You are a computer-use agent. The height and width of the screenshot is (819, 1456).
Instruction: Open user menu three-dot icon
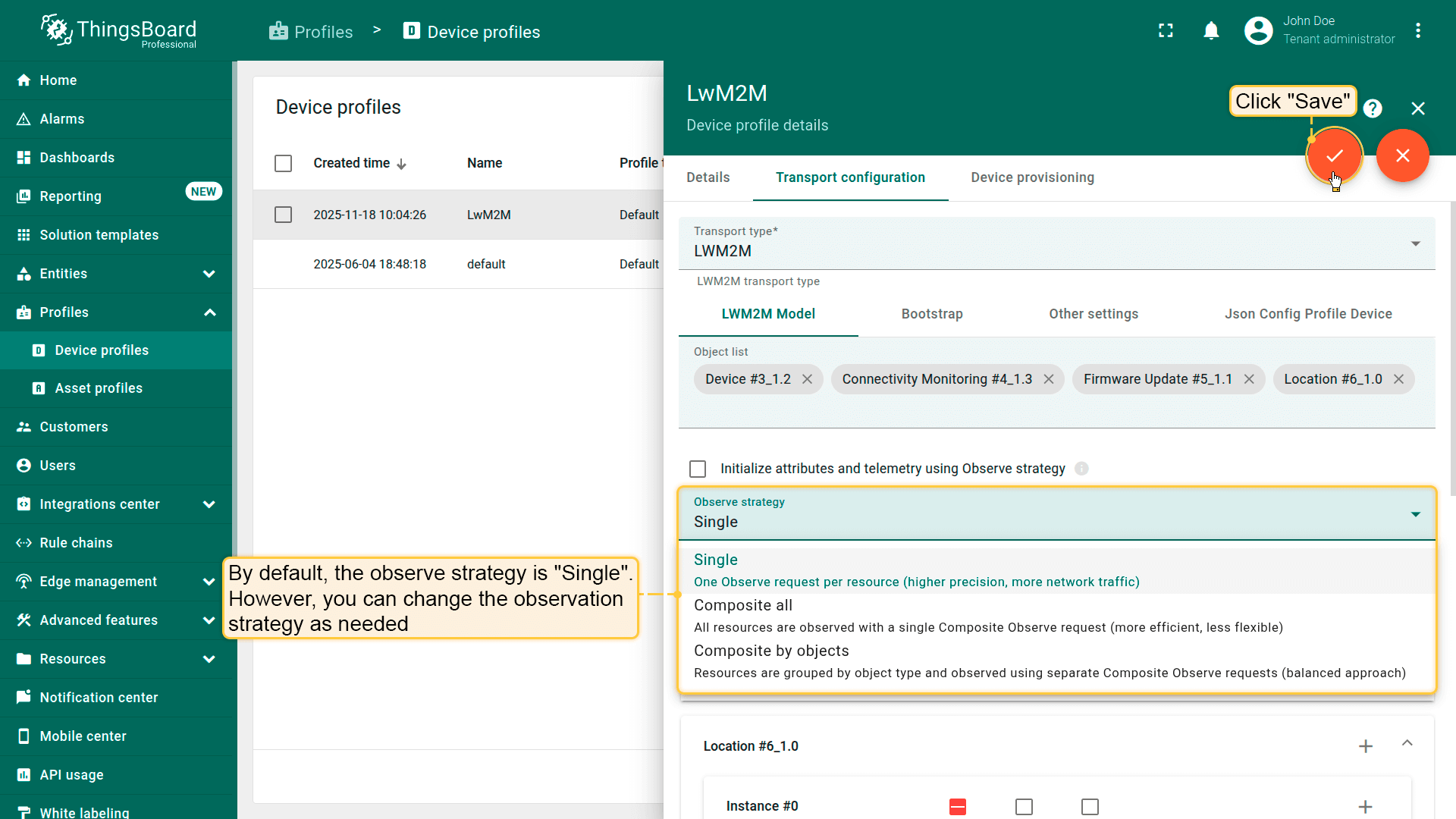[x=1417, y=30]
